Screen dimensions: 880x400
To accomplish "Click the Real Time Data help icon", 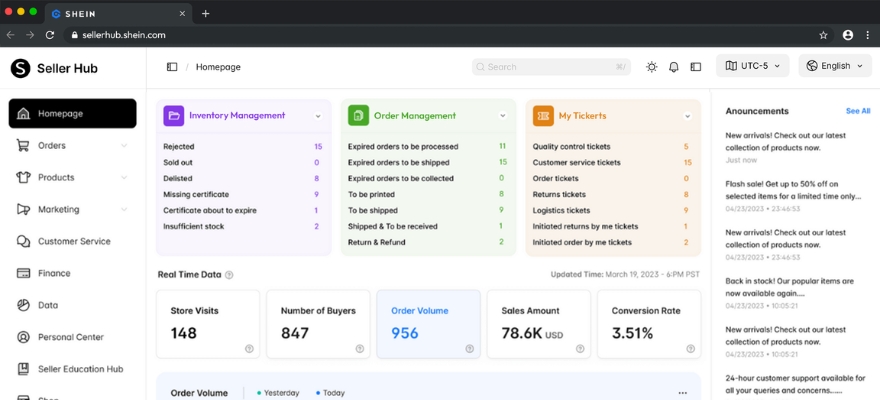I will pos(229,275).
